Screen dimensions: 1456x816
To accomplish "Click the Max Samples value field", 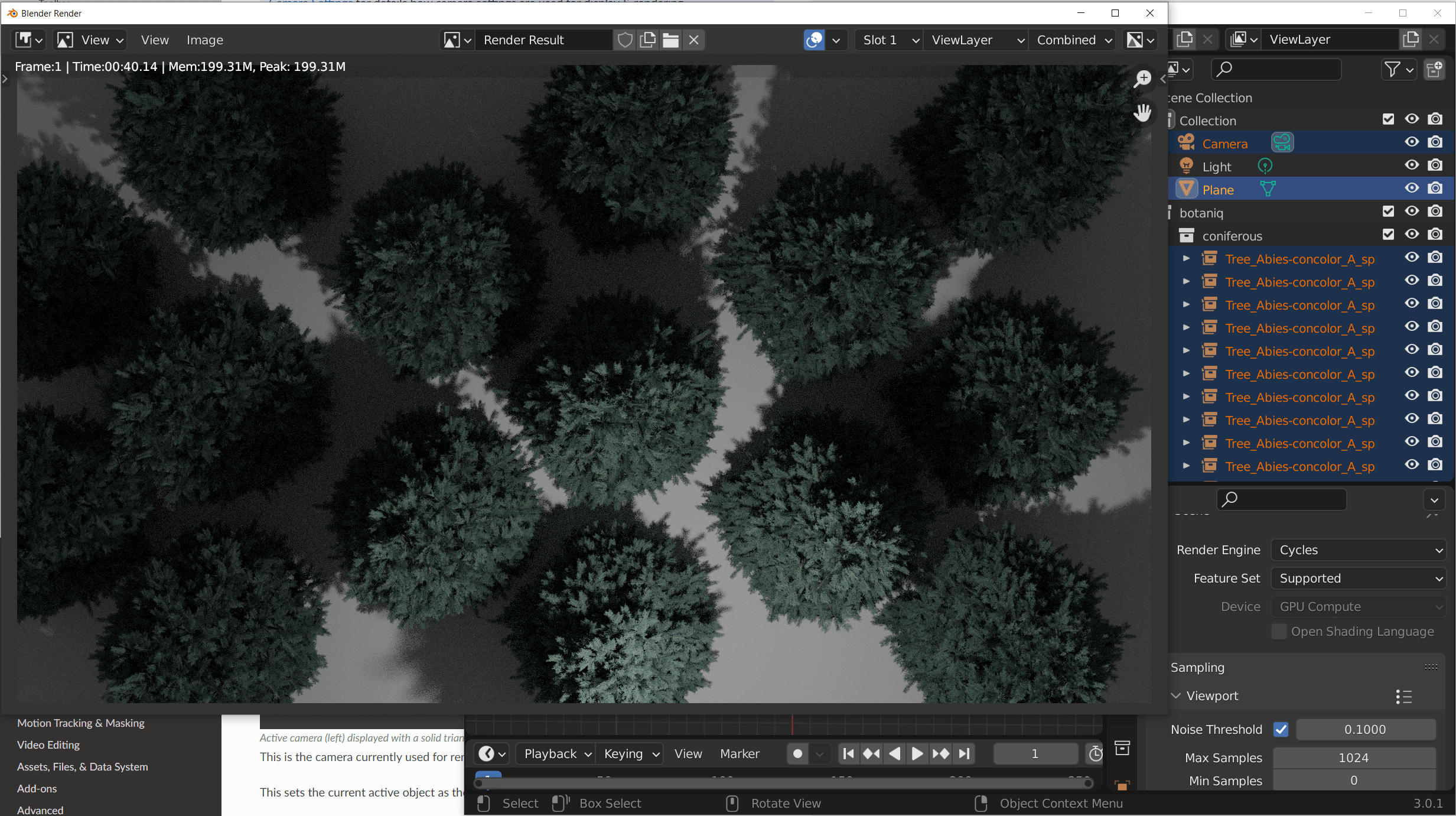I will 1353,758.
